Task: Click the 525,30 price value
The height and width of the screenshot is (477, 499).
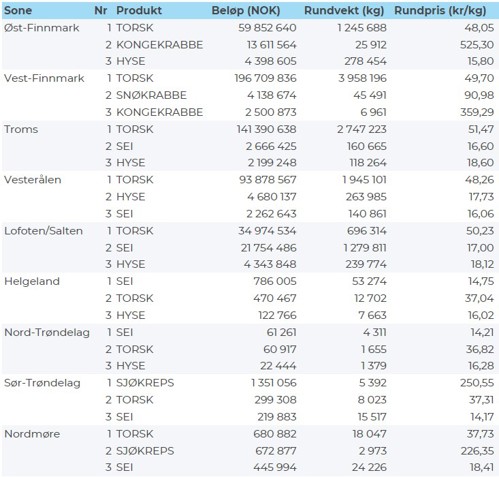Action: (477, 45)
